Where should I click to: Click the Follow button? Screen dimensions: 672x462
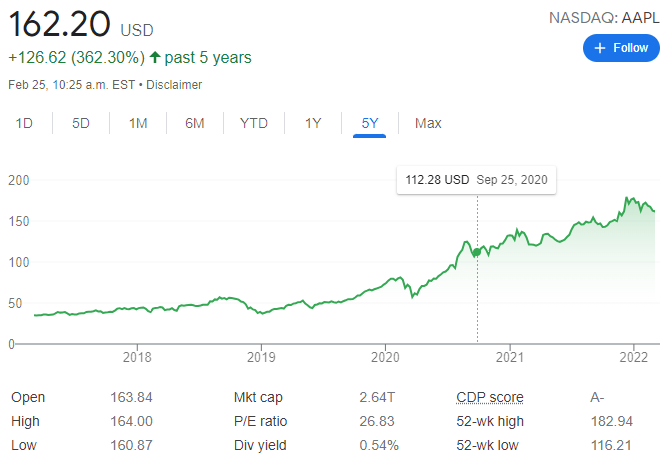(621, 47)
